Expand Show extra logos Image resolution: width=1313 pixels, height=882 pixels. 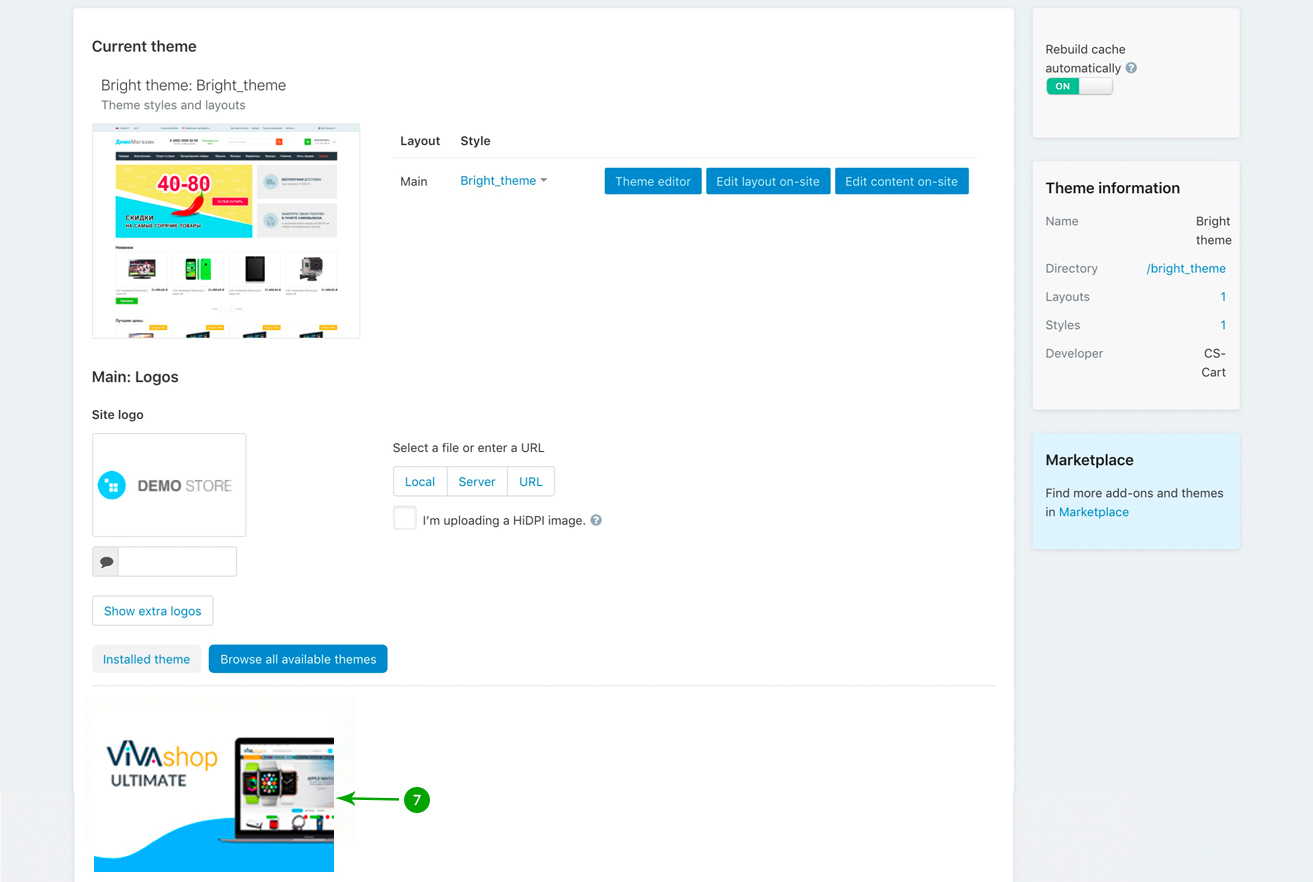pos(152,611)
